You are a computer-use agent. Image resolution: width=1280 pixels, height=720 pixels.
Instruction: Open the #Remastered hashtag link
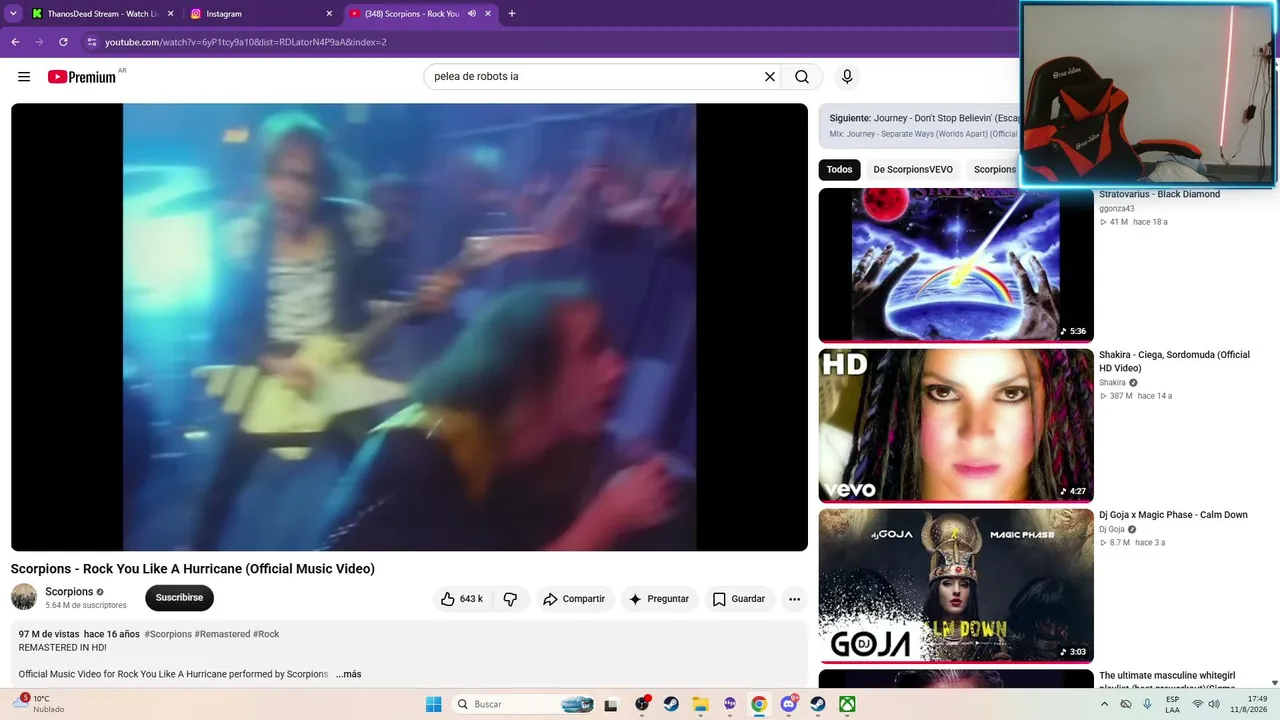pos(222,634)
